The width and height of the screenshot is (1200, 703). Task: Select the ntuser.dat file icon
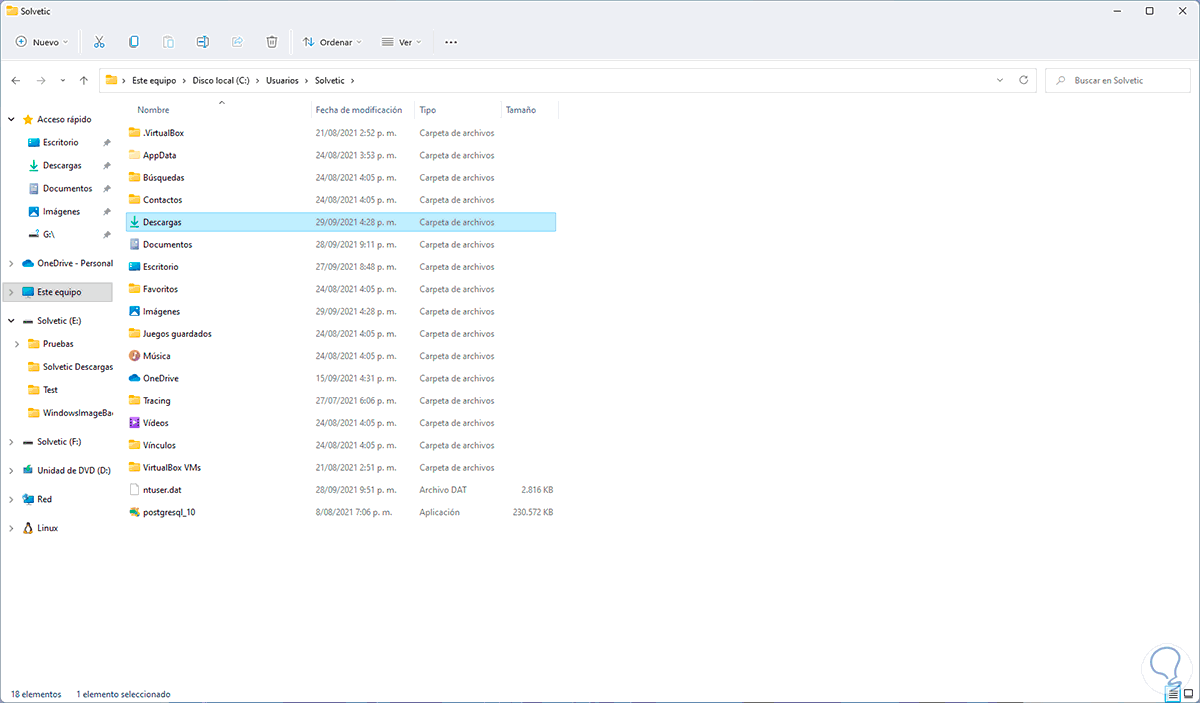[135, 490]
